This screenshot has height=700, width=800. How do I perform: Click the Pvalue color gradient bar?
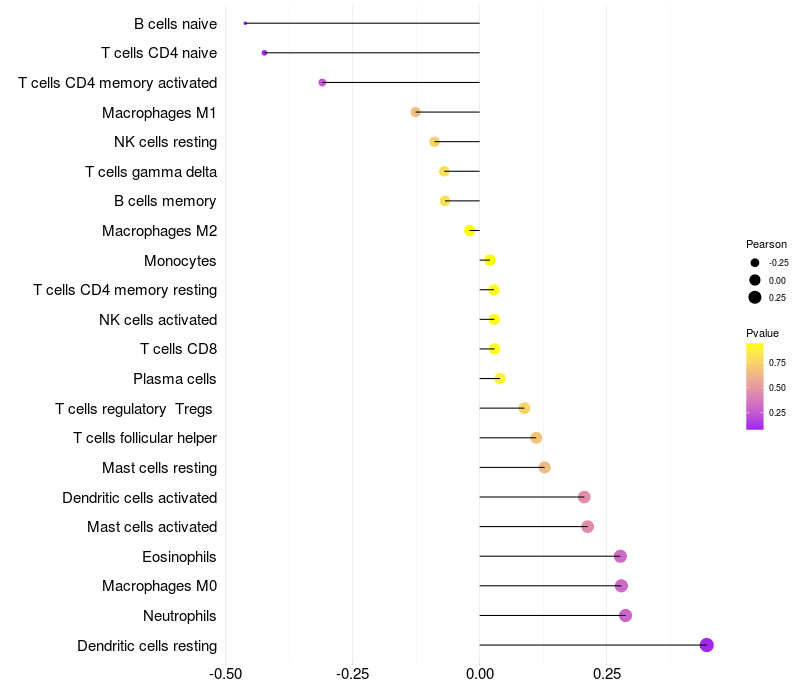pos(755,386)
